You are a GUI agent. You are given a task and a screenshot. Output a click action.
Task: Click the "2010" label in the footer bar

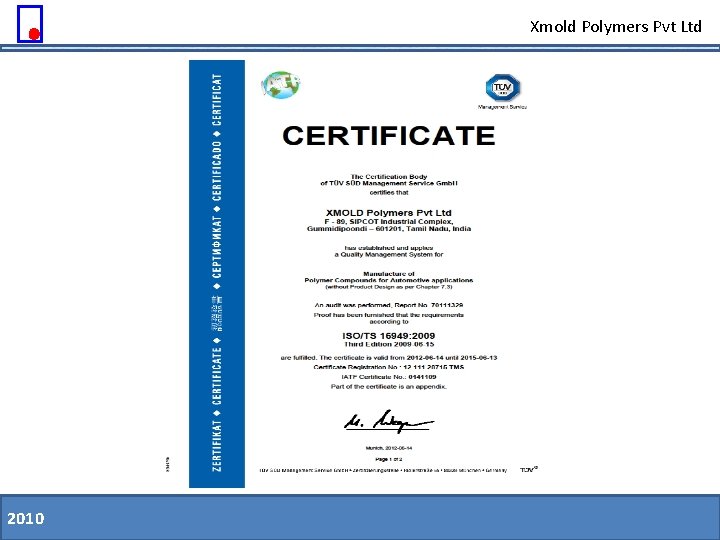click(26, 518)
